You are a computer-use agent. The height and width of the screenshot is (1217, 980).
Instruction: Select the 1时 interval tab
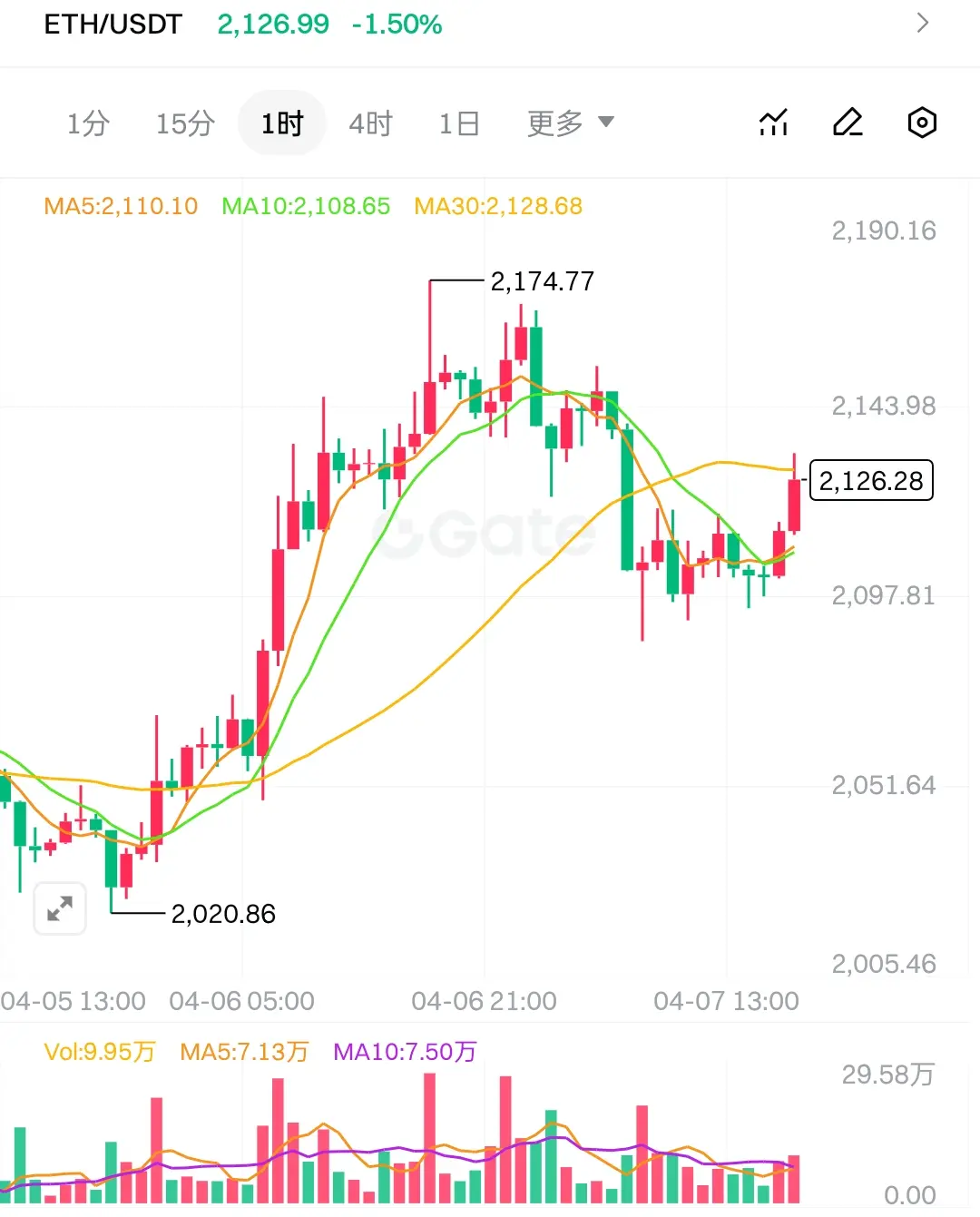[x=282, y=123]
